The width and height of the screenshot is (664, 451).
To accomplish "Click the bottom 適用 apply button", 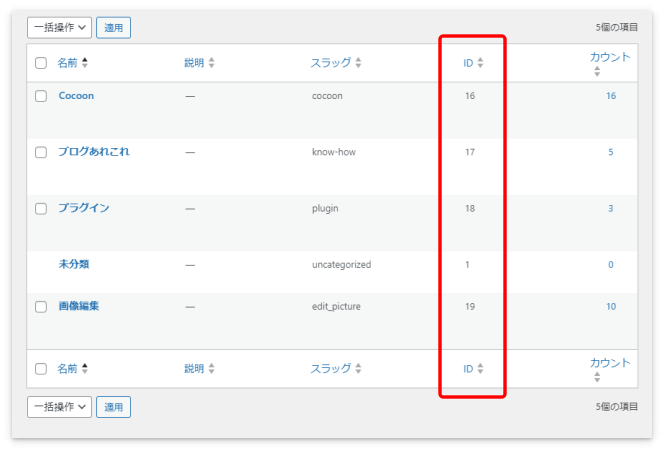I will click(113, 407).
